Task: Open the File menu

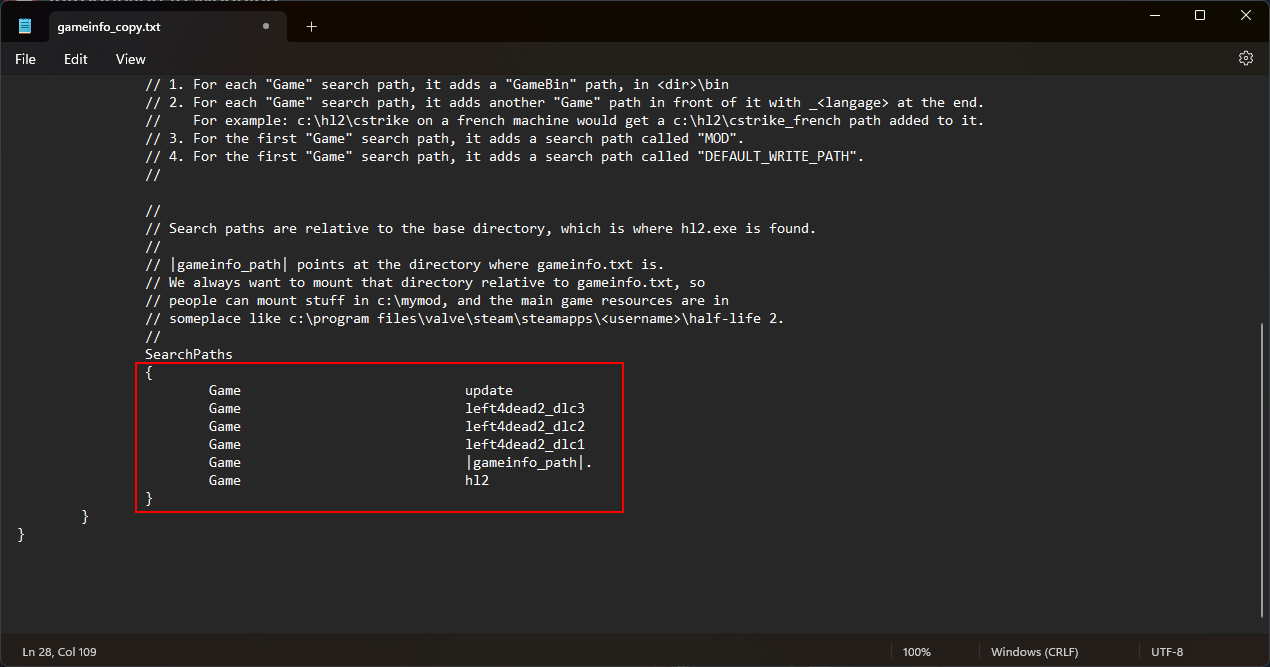Action: pyautogui.click(x=25, y=59)
